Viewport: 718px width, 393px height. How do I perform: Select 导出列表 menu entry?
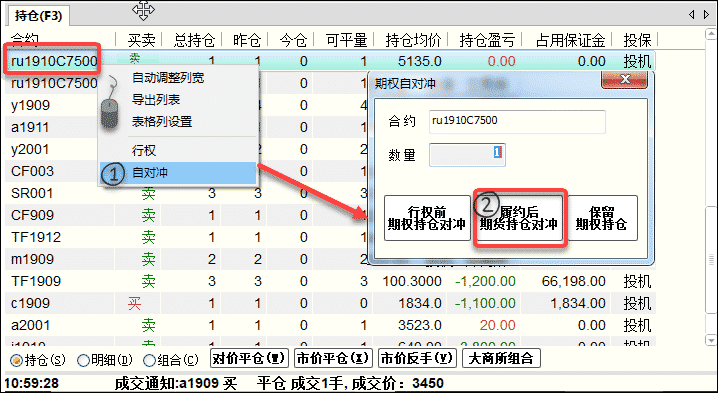point(156,99)
